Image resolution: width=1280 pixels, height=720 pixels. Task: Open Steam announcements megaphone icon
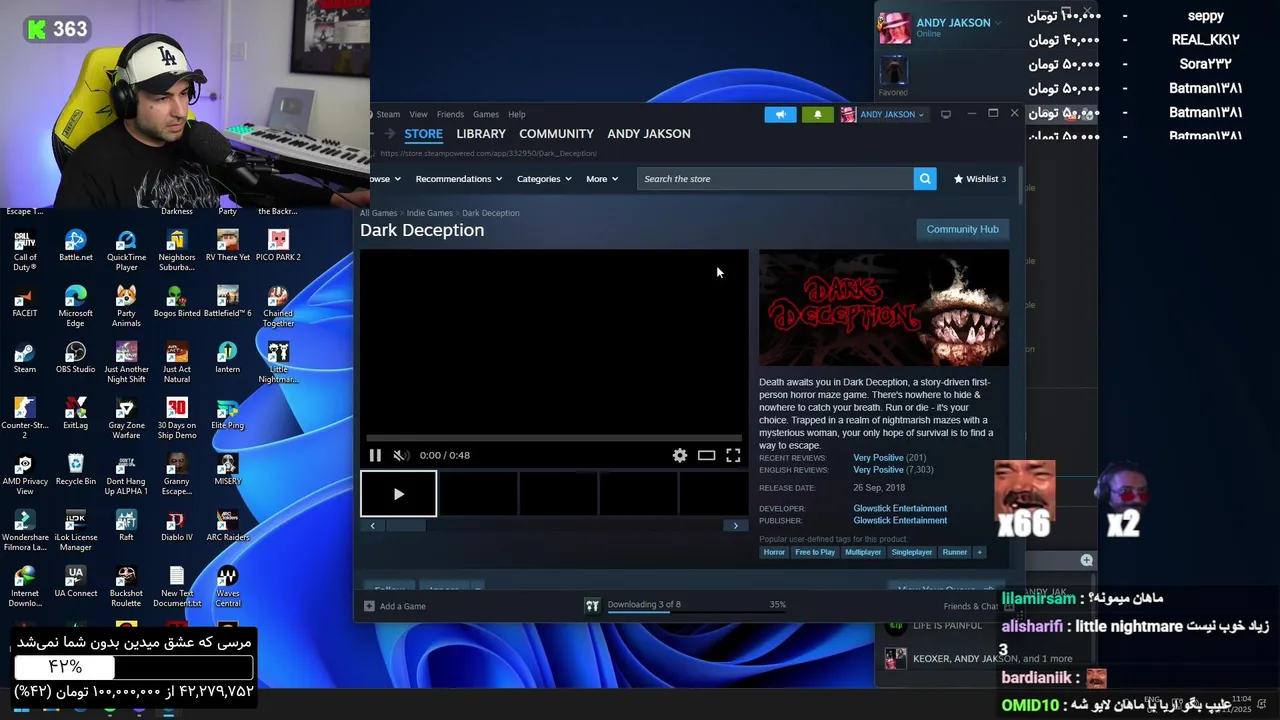point(781,114)
